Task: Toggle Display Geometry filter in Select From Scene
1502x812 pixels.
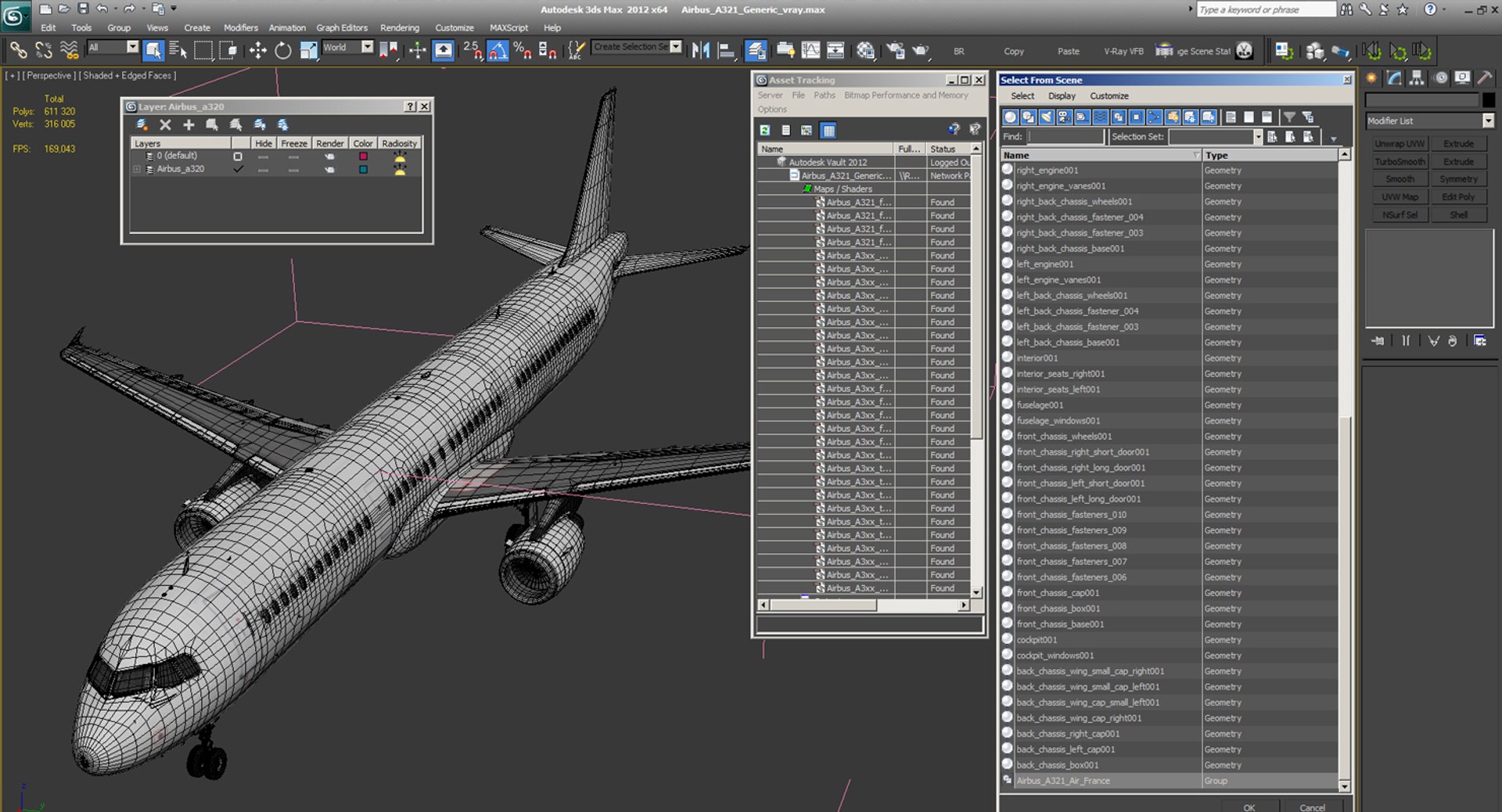Action: click(1011, 117)
